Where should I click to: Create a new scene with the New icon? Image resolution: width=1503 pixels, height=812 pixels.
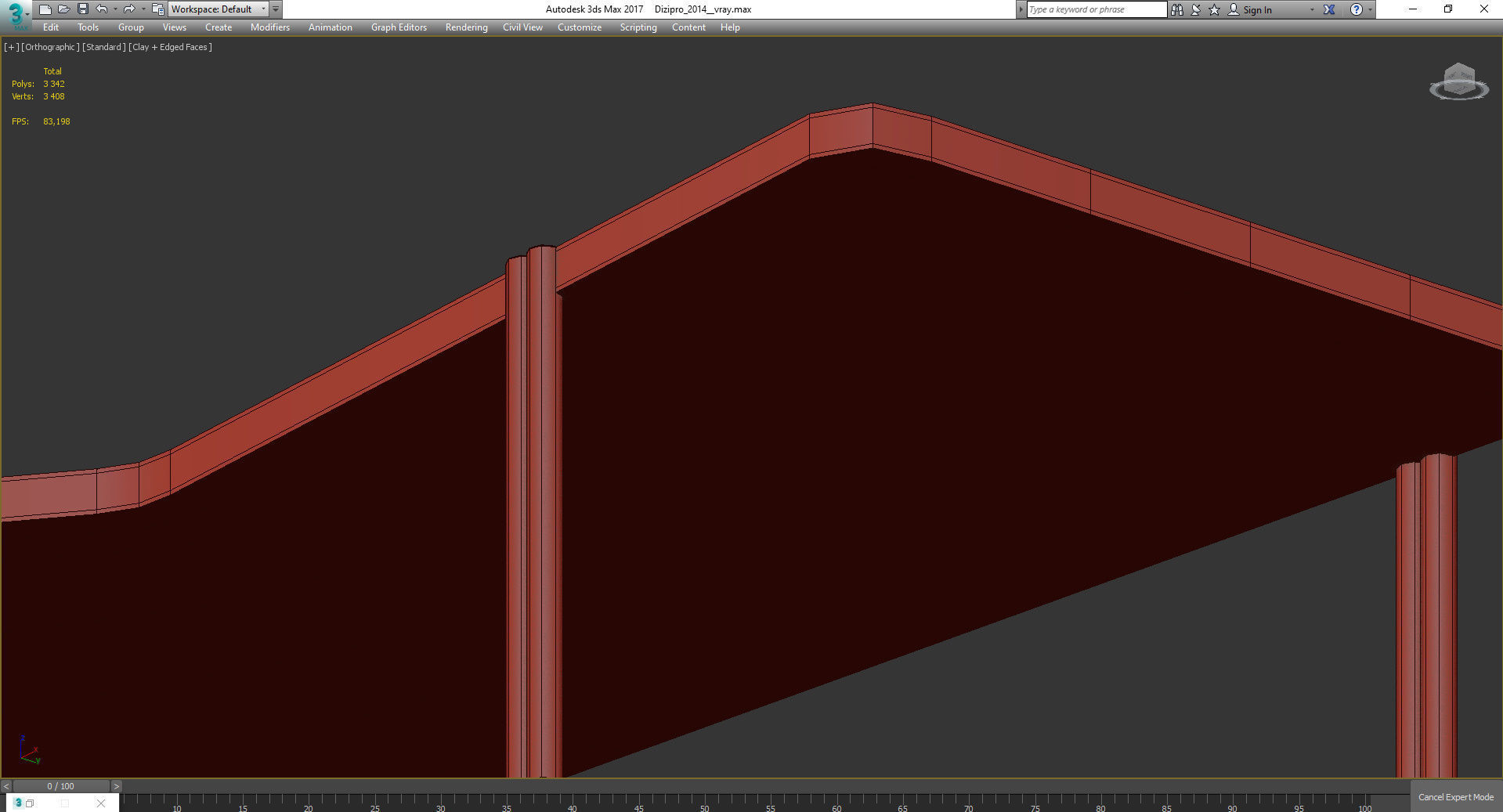[45, 9]
